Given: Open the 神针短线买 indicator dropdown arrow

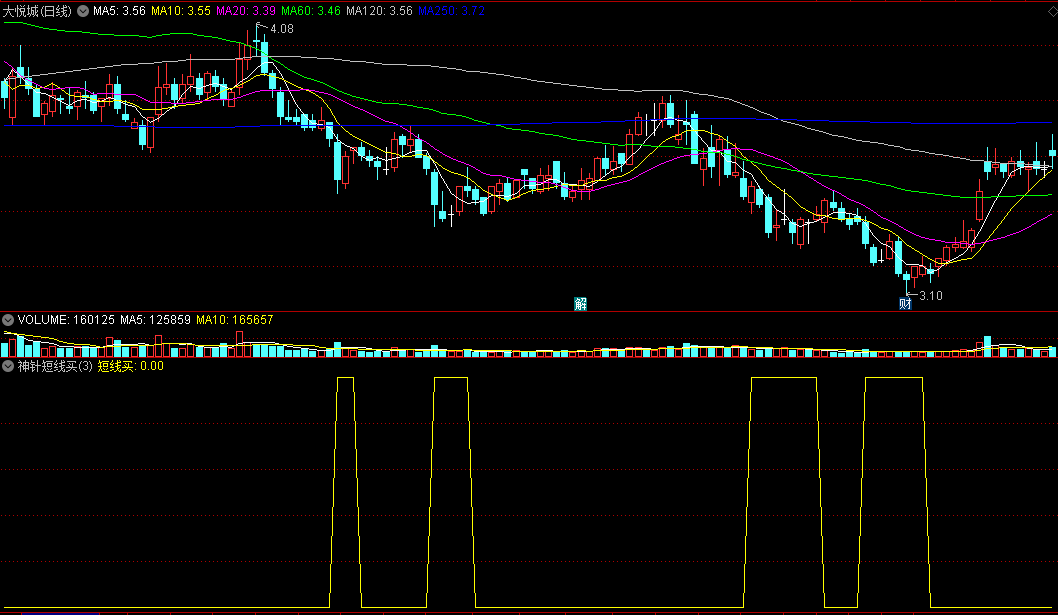Looking at the screenshot, I should (8, 366).
